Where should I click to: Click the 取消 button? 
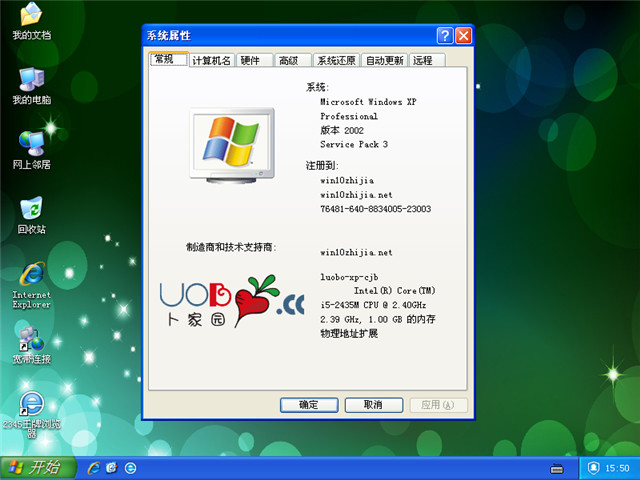373,405
